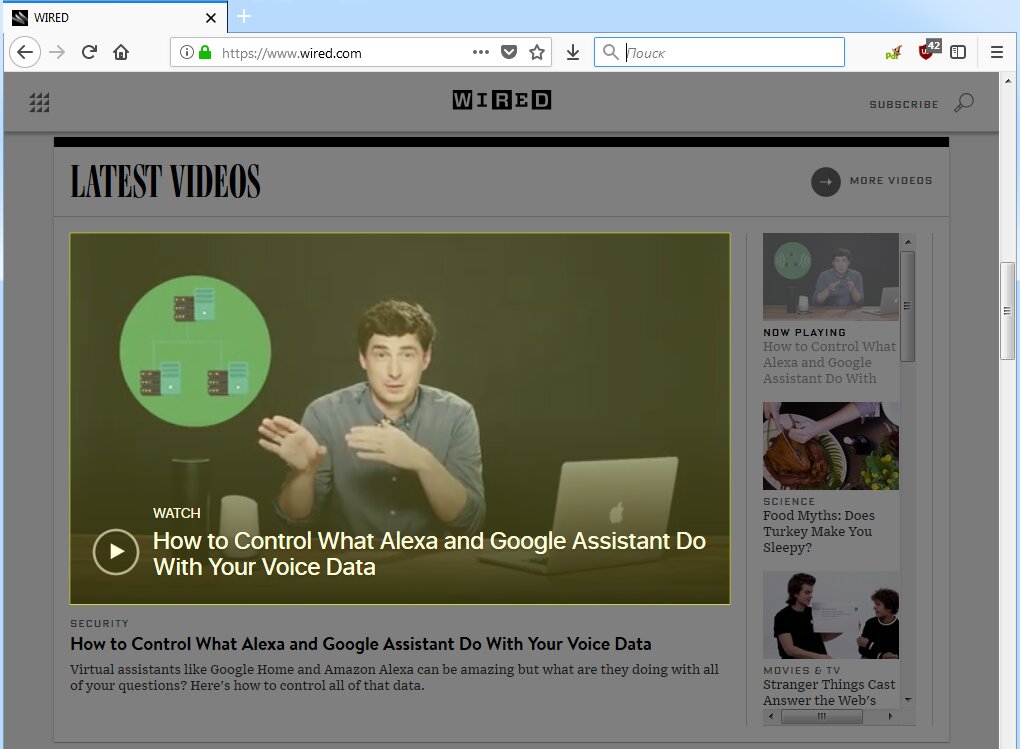1020x749 pixels.
Task: Click video list scroll up arrow
Action: 907,242
